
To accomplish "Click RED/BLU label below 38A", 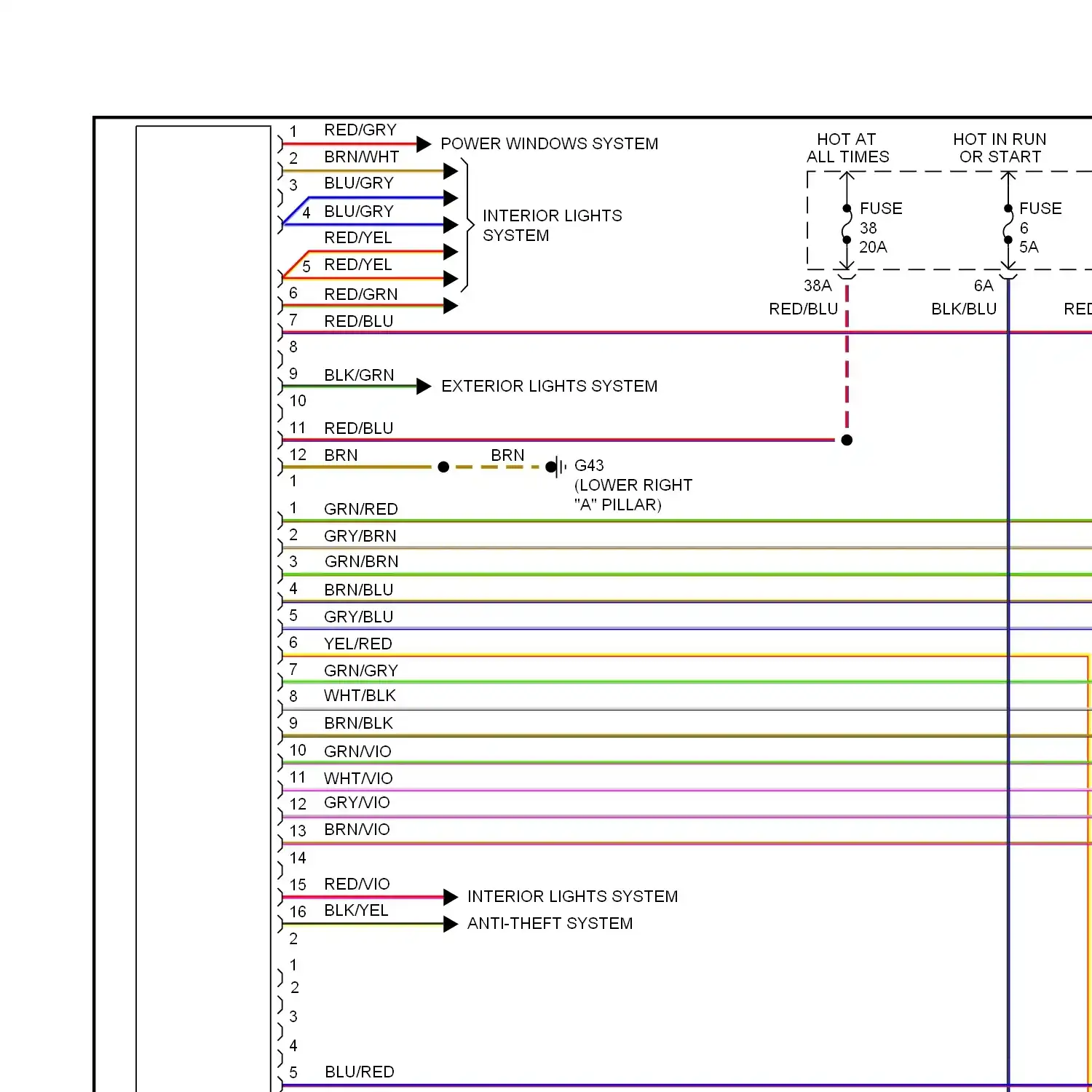I will 803,309.
